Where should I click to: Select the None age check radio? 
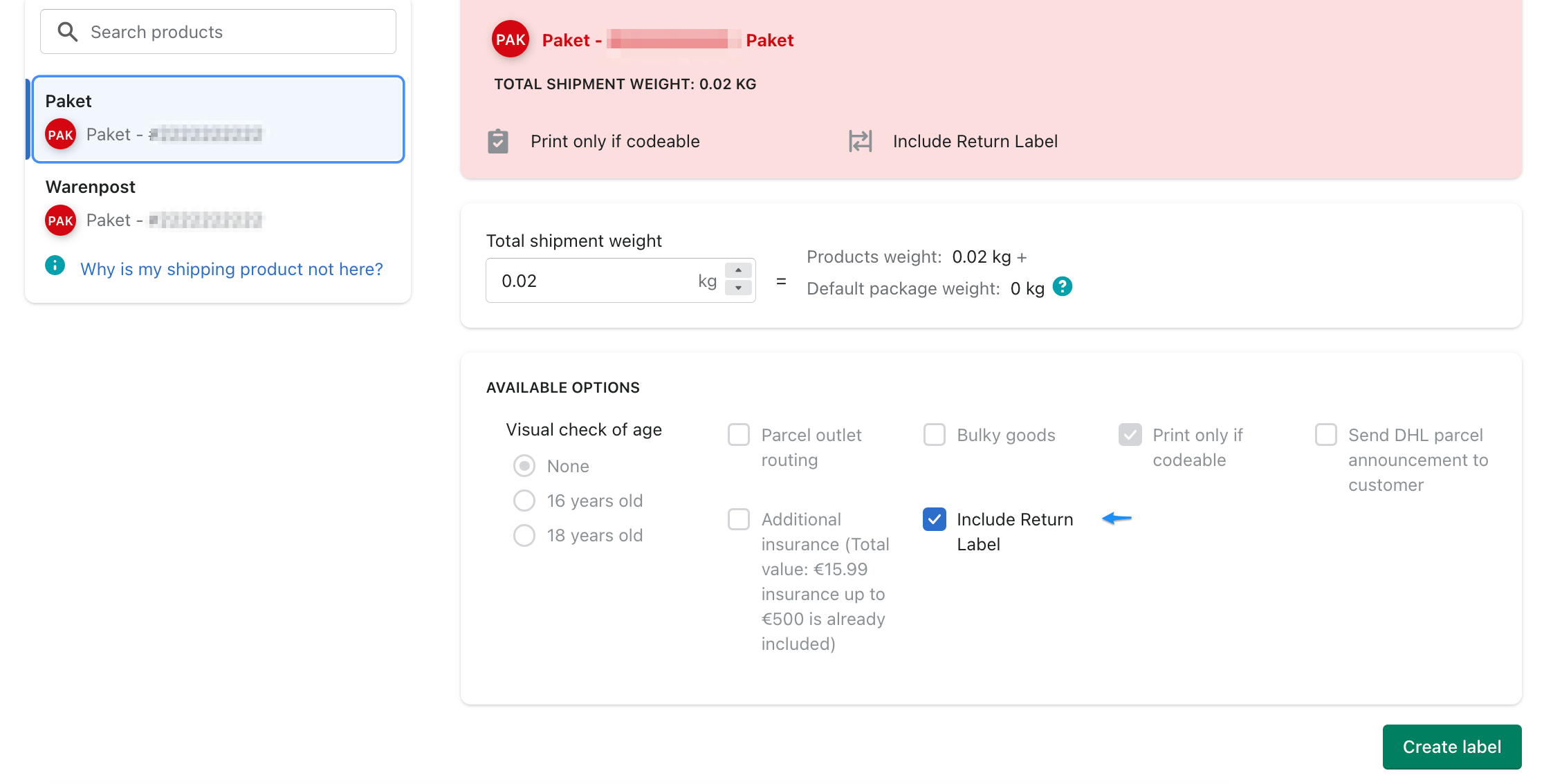524,466
